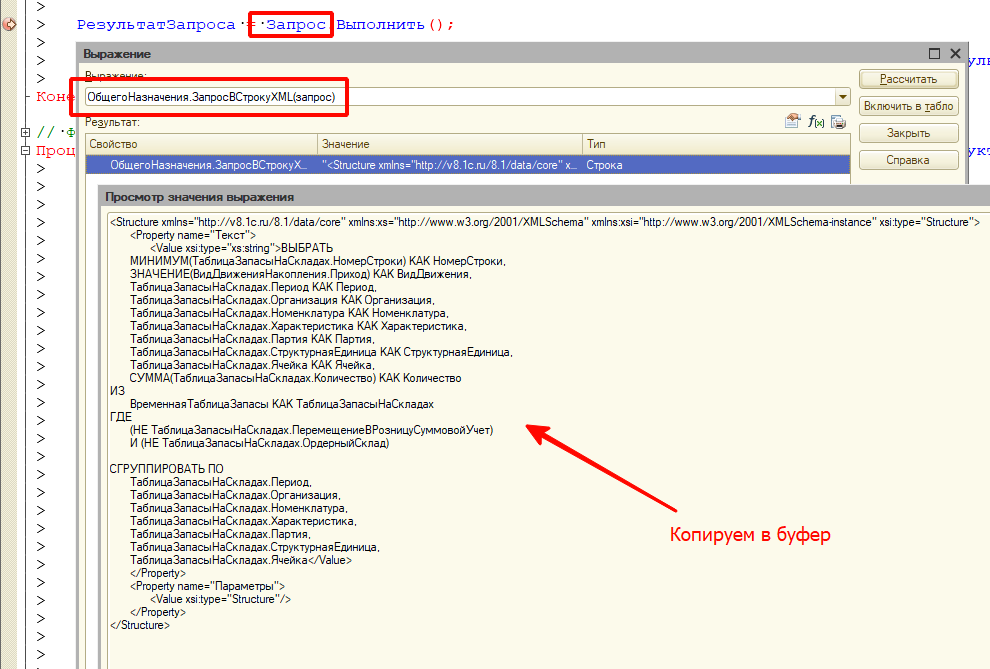Close the Выражение dialog with the X

coord(955,54)
